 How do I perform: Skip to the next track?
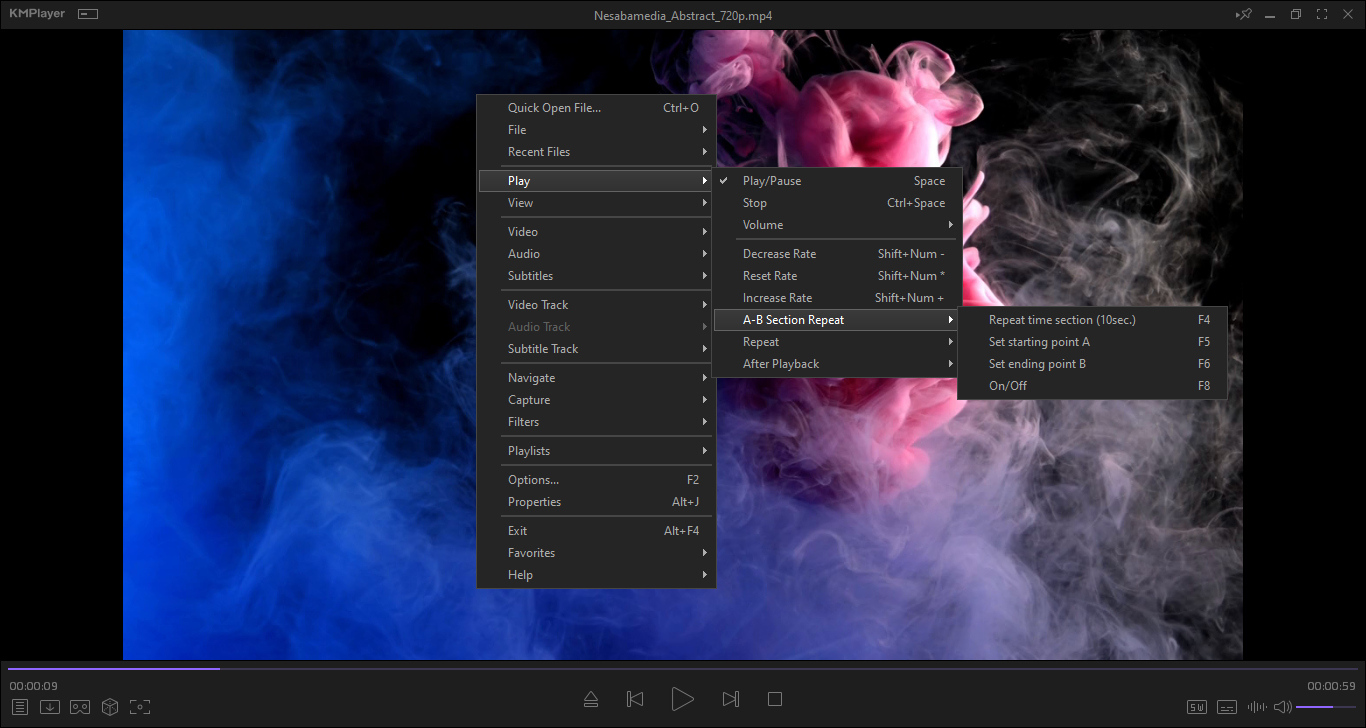pos(731,699)
